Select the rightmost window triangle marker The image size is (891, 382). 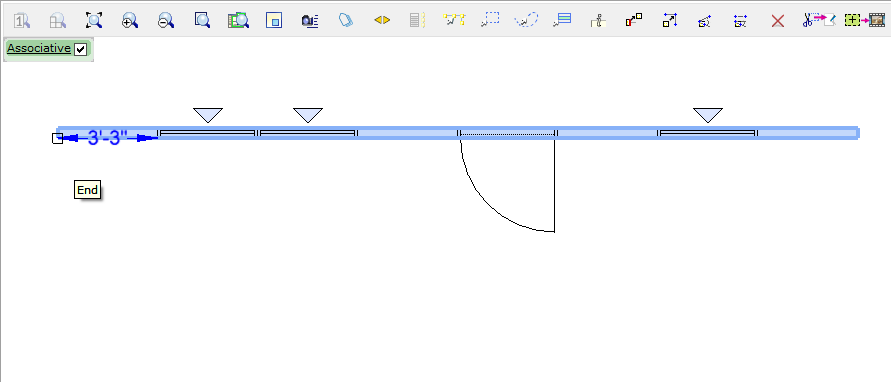708,115
